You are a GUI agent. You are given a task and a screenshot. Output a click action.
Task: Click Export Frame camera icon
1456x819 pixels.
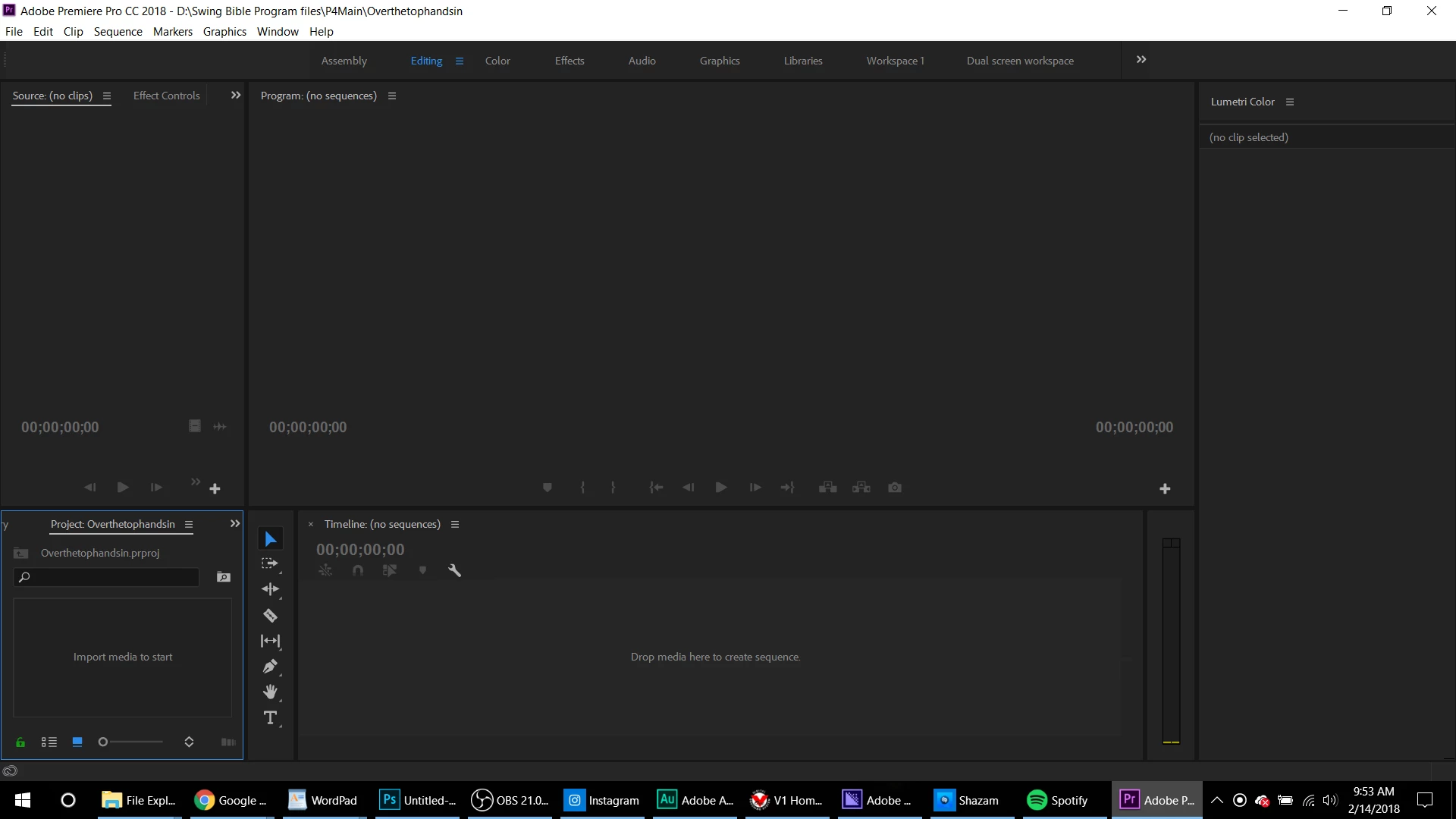pyautogui.click(x=895, y=488)
